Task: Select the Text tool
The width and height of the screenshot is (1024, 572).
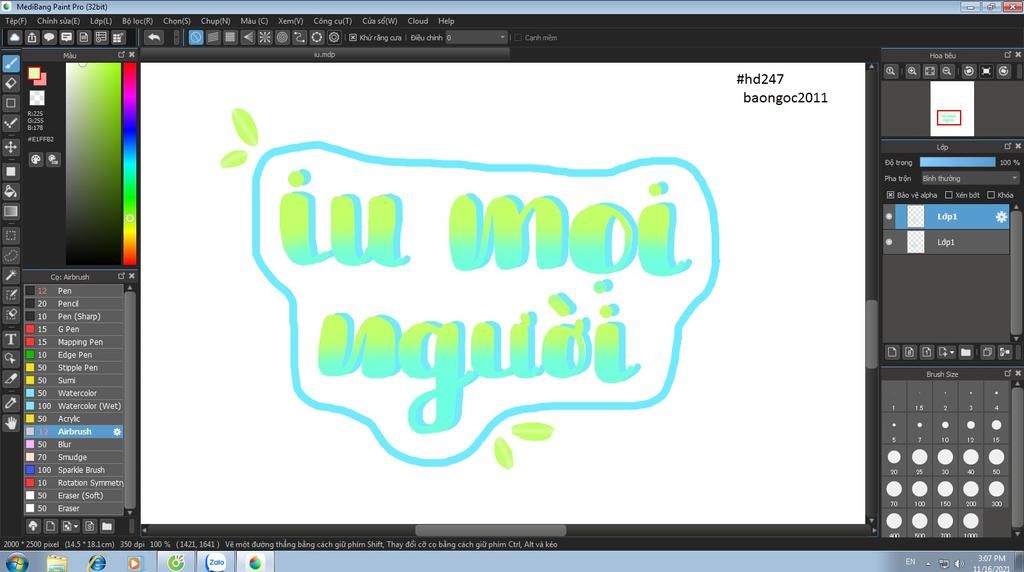Action: 11,338
